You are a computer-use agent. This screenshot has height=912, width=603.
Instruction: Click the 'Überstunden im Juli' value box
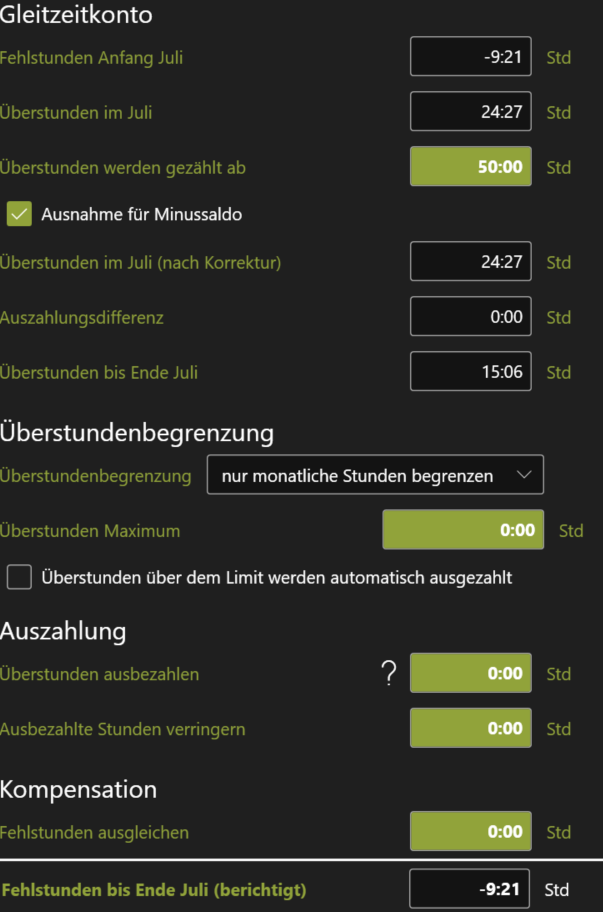point(470,112)
